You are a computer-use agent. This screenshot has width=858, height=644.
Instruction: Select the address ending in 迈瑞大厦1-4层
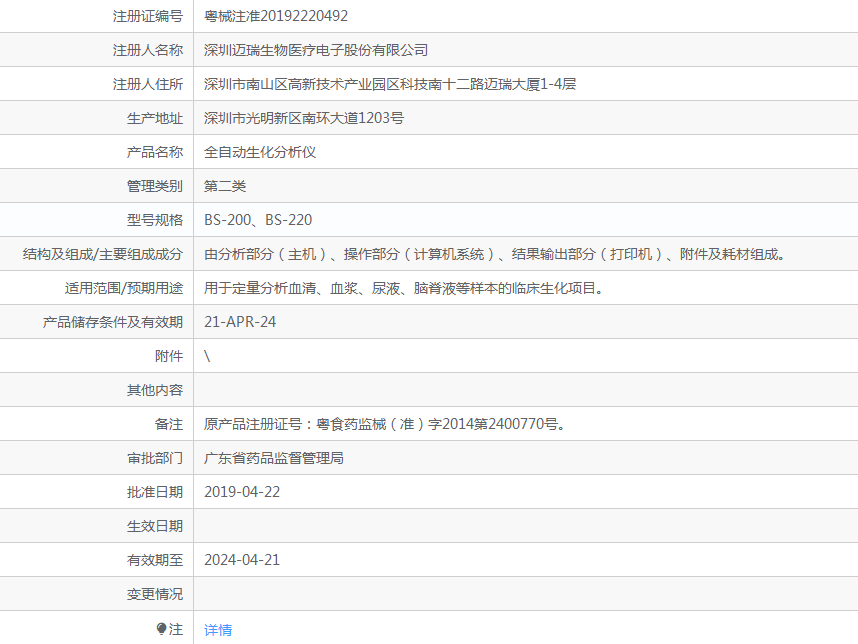coord(390,84)
